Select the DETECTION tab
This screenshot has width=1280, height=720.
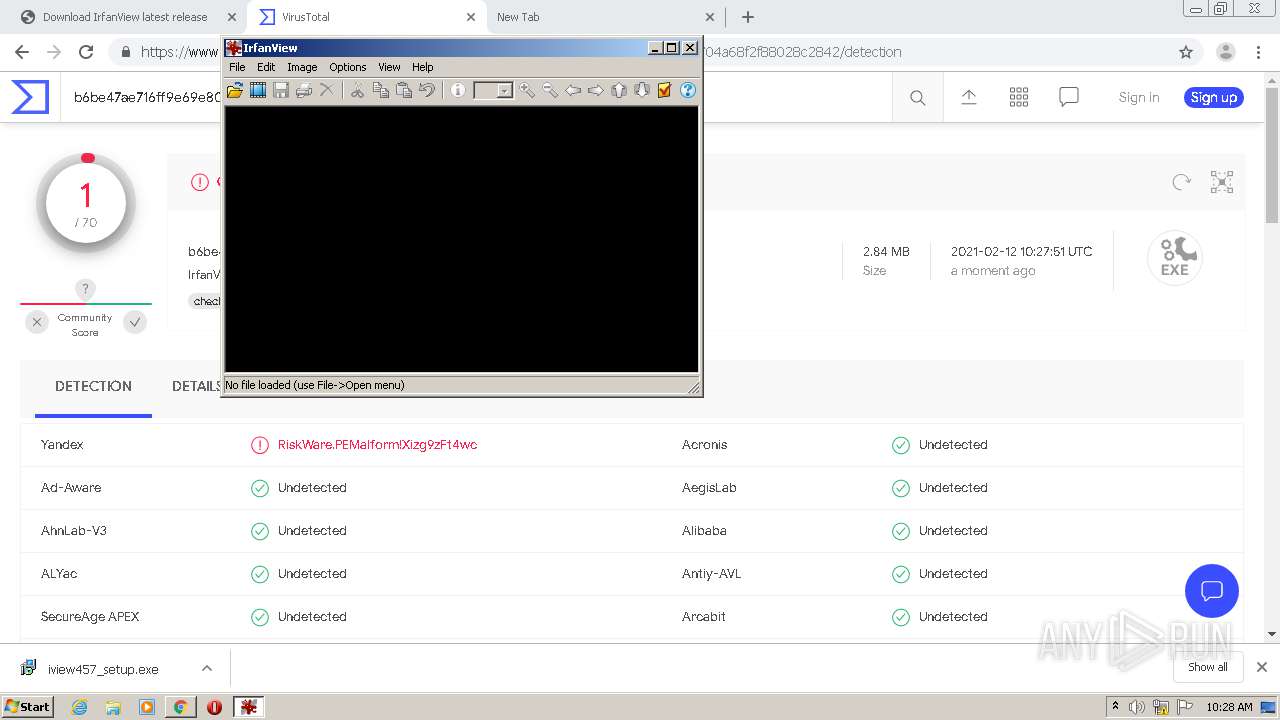pos(93,386)
